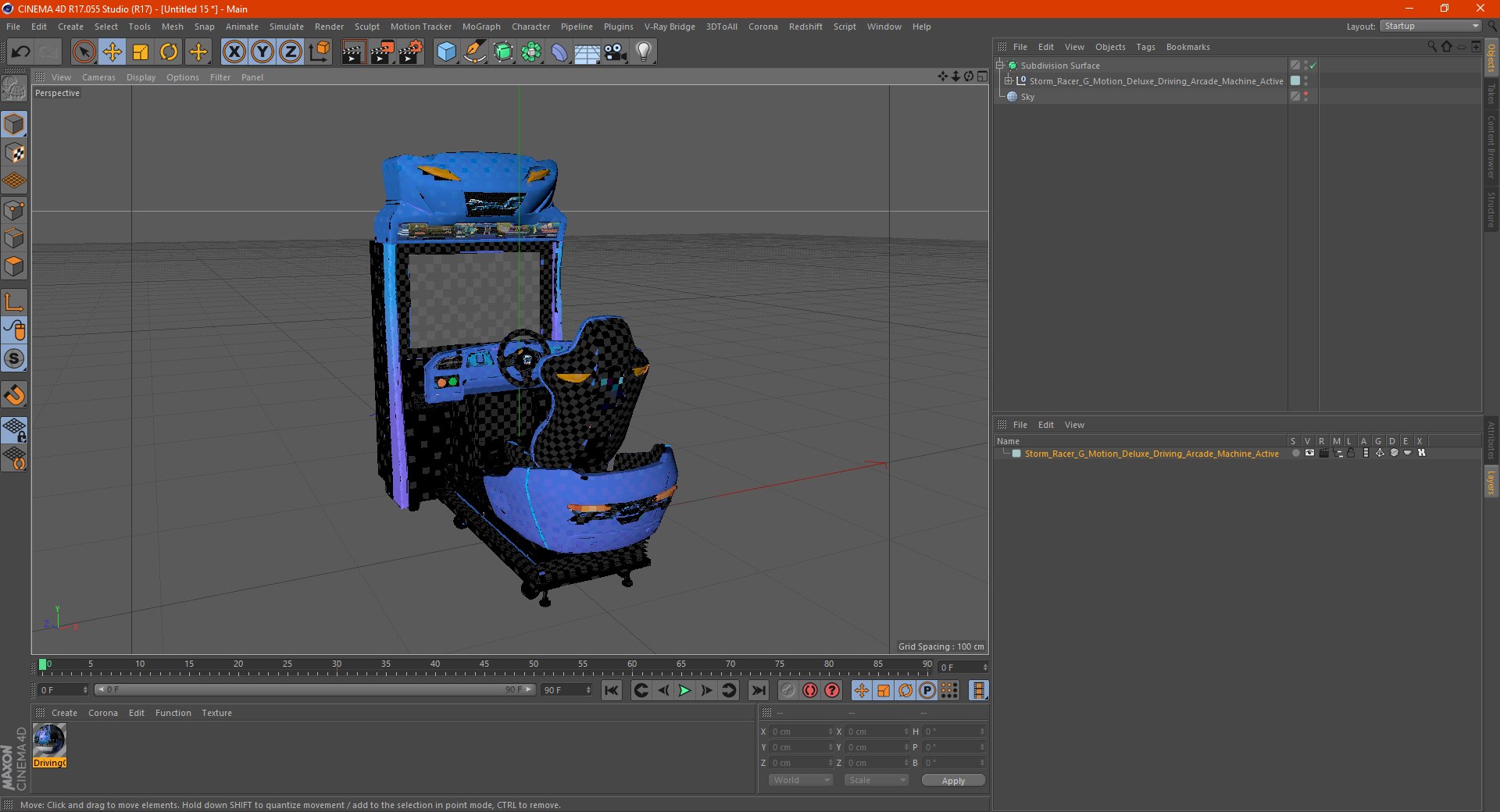
Task: Click the Undo arrow icon
Action: click(x=21, y=52)
